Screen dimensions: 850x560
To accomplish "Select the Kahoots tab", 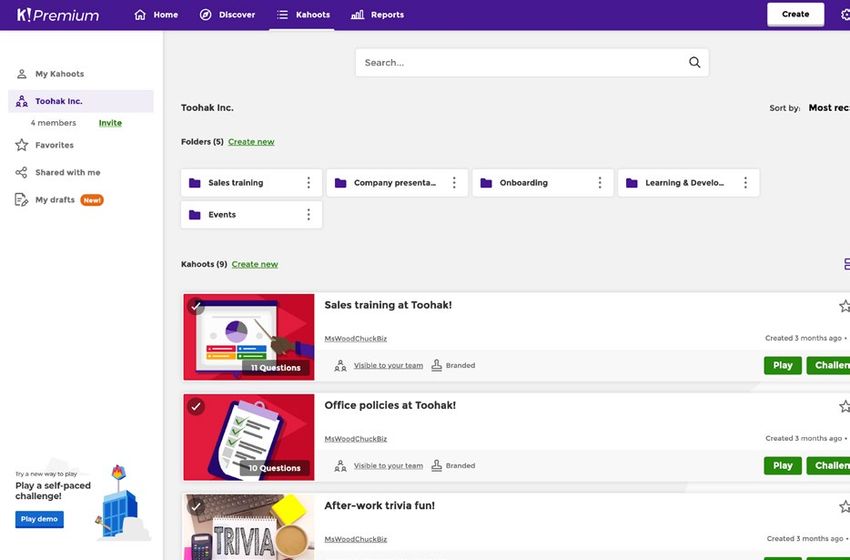I will tap(303, 15).
